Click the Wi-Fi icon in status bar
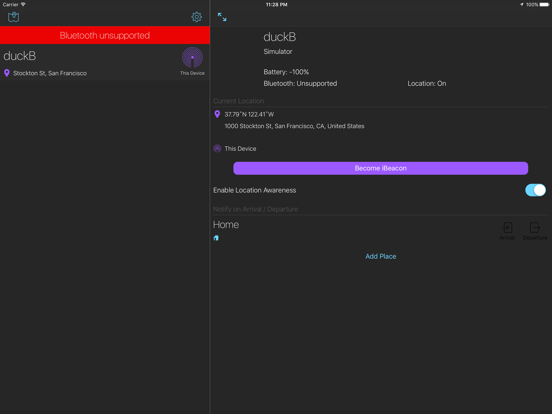The image size is (552, 414). [x=23, y=4]
